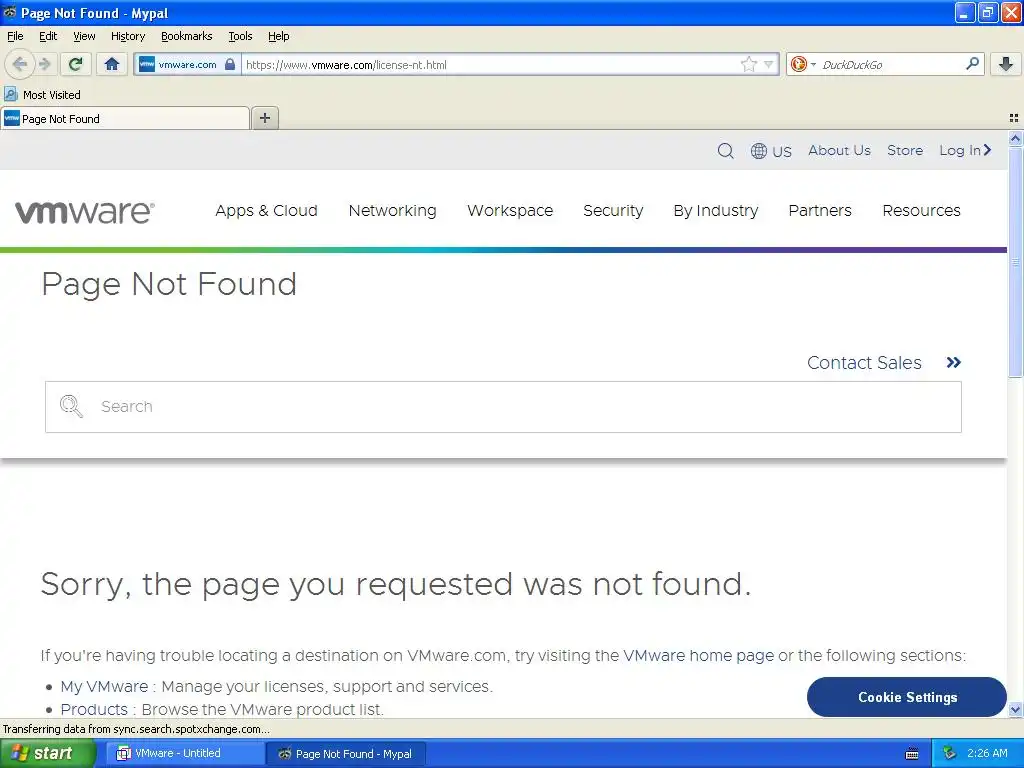Image resolution: width=1024 pixels, height=768 pixels.
Task: Open the browser Home icon
Action: 112,64
